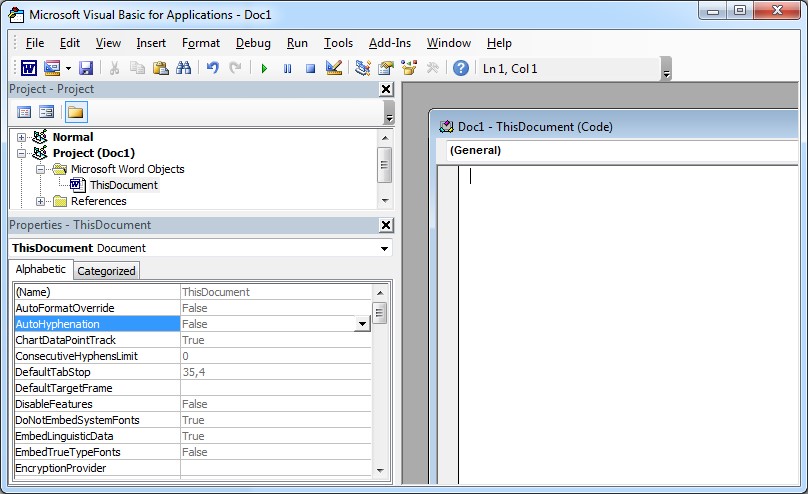Open the AutoHyphenation value dropdown
Image resolution: width=808 pixels, height=494 pixels.
point(362,324)
